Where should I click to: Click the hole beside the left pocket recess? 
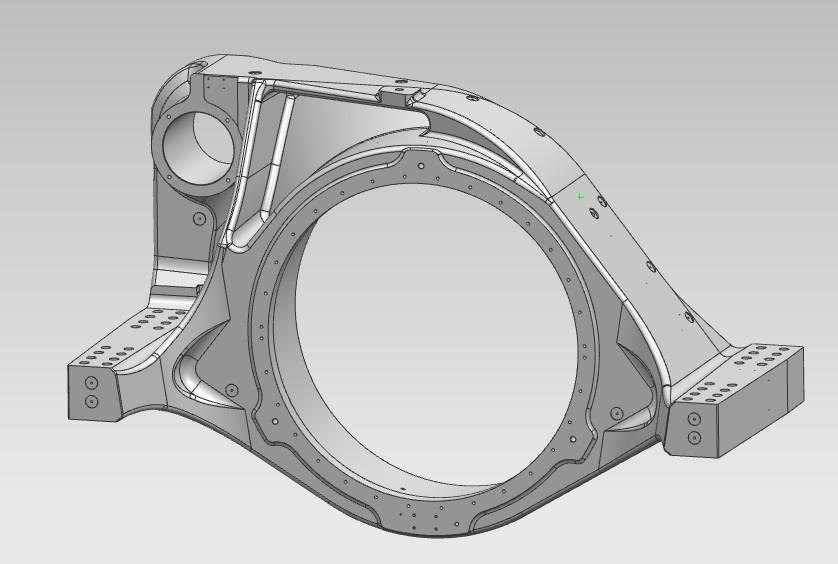[232, 390]
